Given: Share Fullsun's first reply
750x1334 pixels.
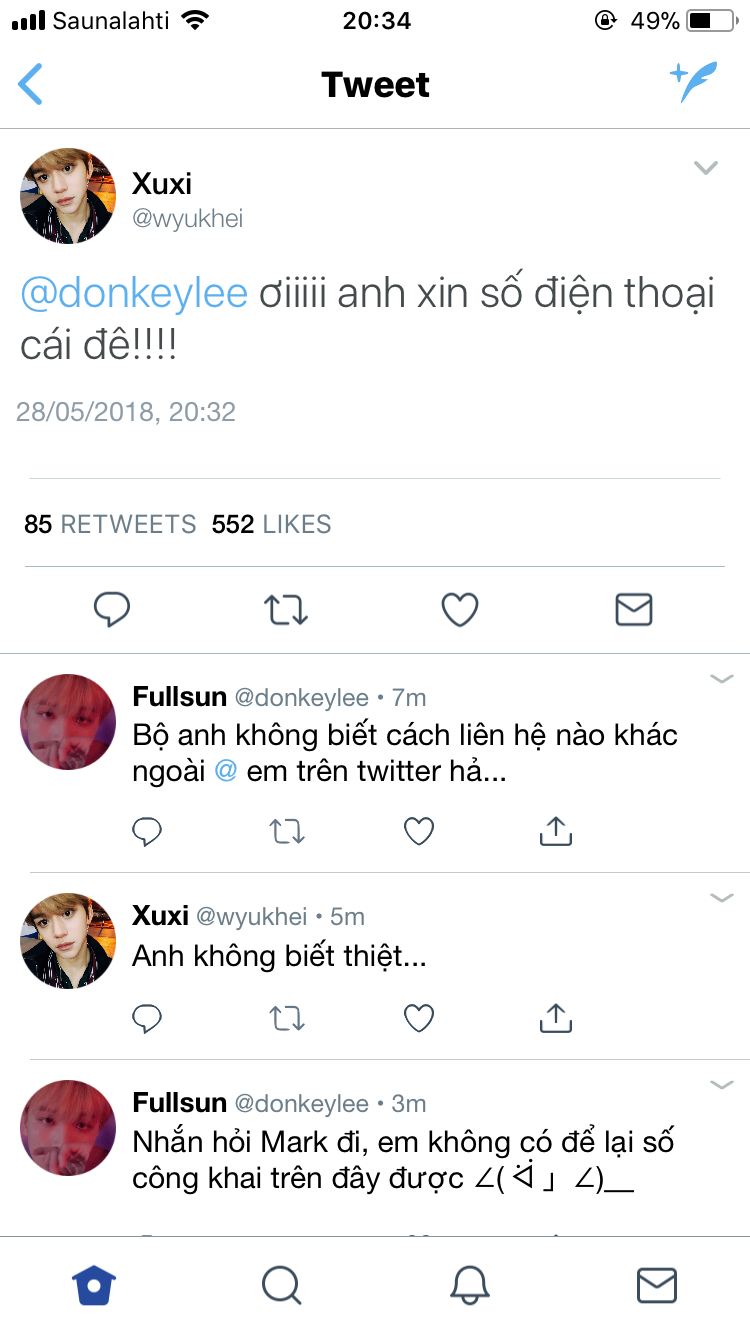Looking at the screenshot, I should pyautogui.click(x=555, y=830).
